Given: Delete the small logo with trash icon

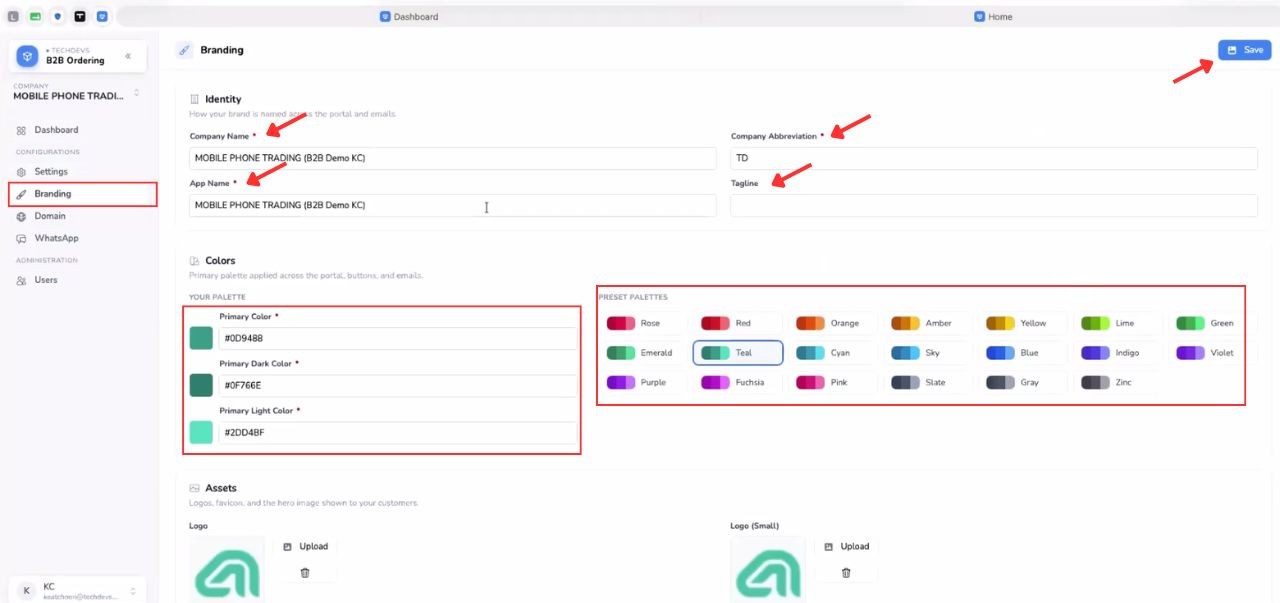Looking at the screenshot, I should point(846,573).
